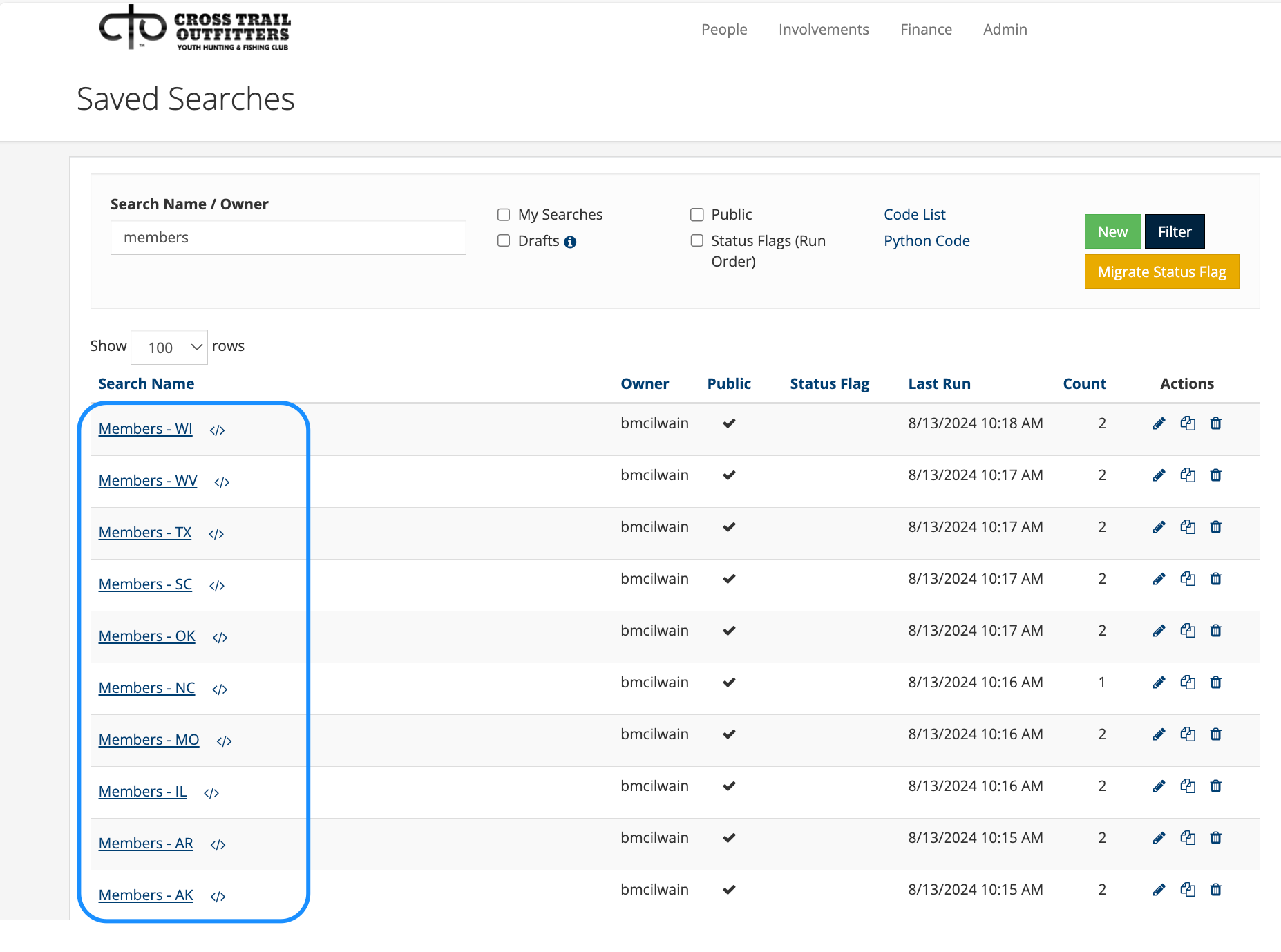Click the Migrate Status Flag button

(1161, 272)
